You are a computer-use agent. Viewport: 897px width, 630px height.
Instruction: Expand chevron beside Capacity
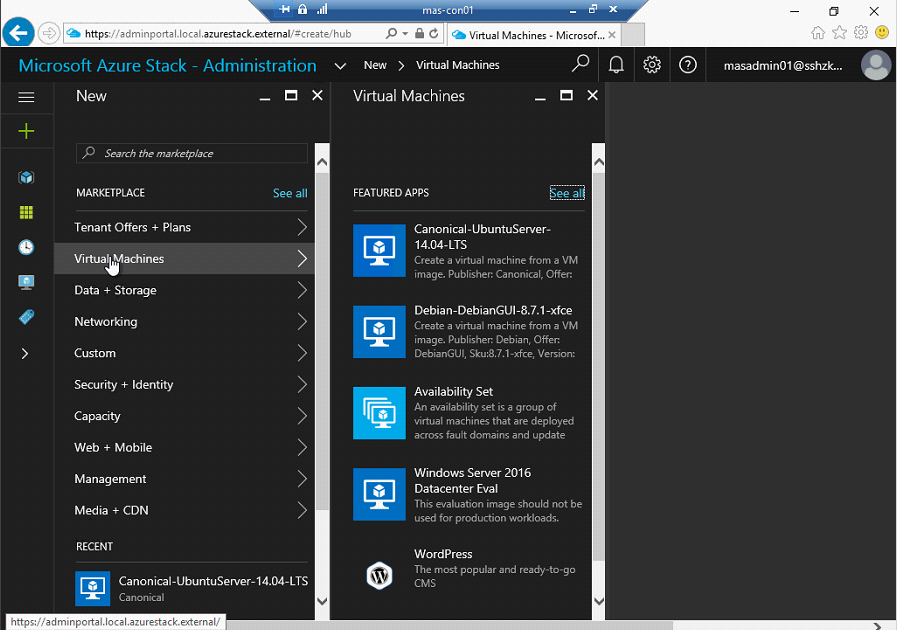(302, 416)
